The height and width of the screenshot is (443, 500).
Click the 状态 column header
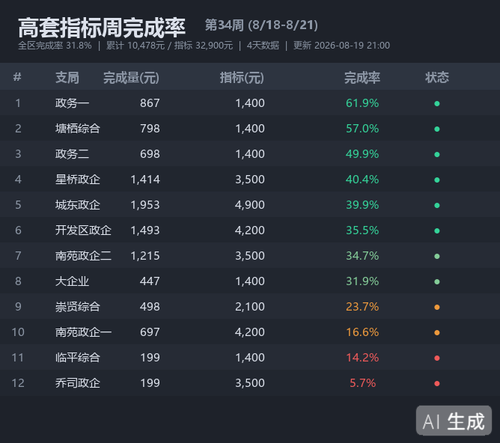point(437,77)
